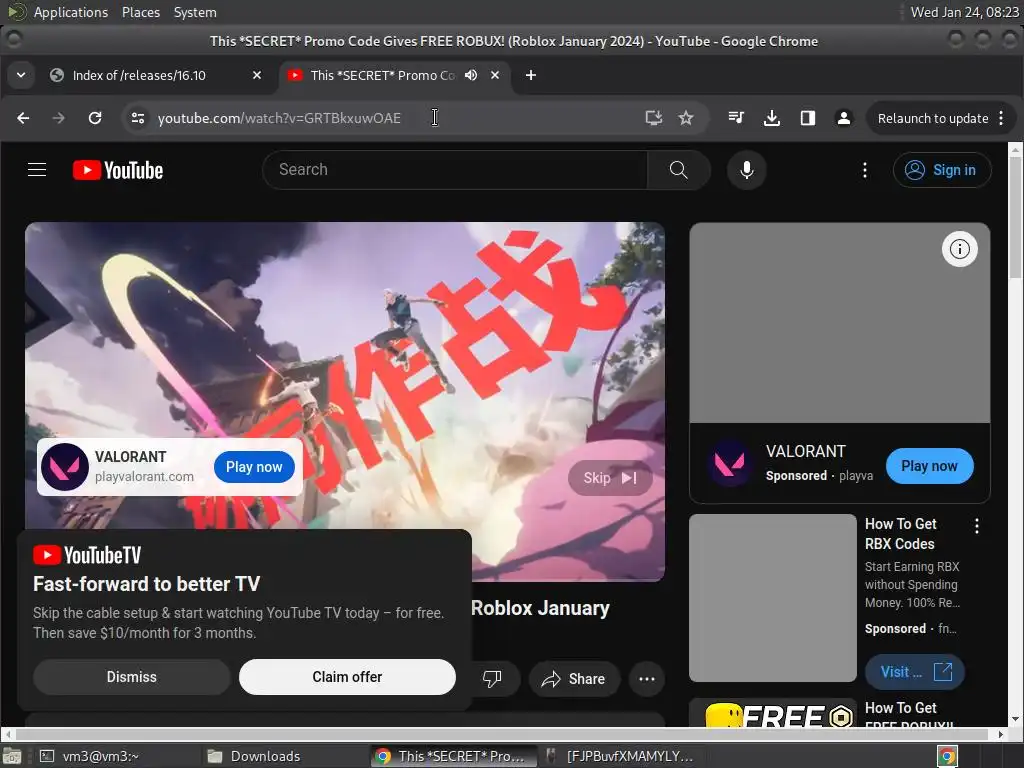Screen dimensions: 1024x768
Task: Click the VALORANT sidebar ad logo
Action: pos(730,463)
